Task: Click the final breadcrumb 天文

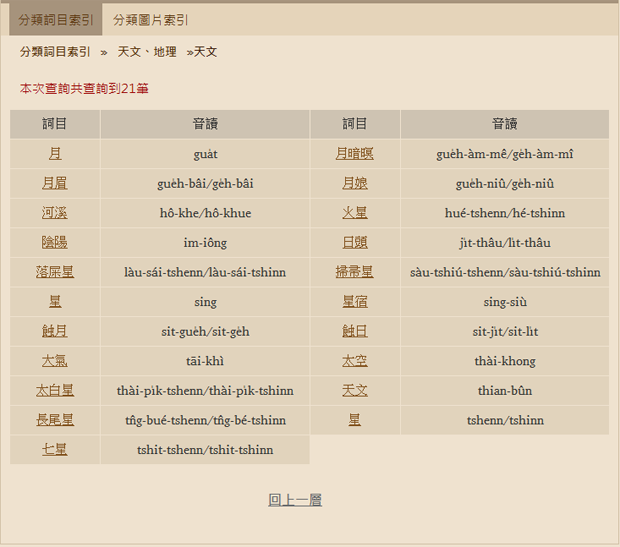Action: (x=205, y=52)
